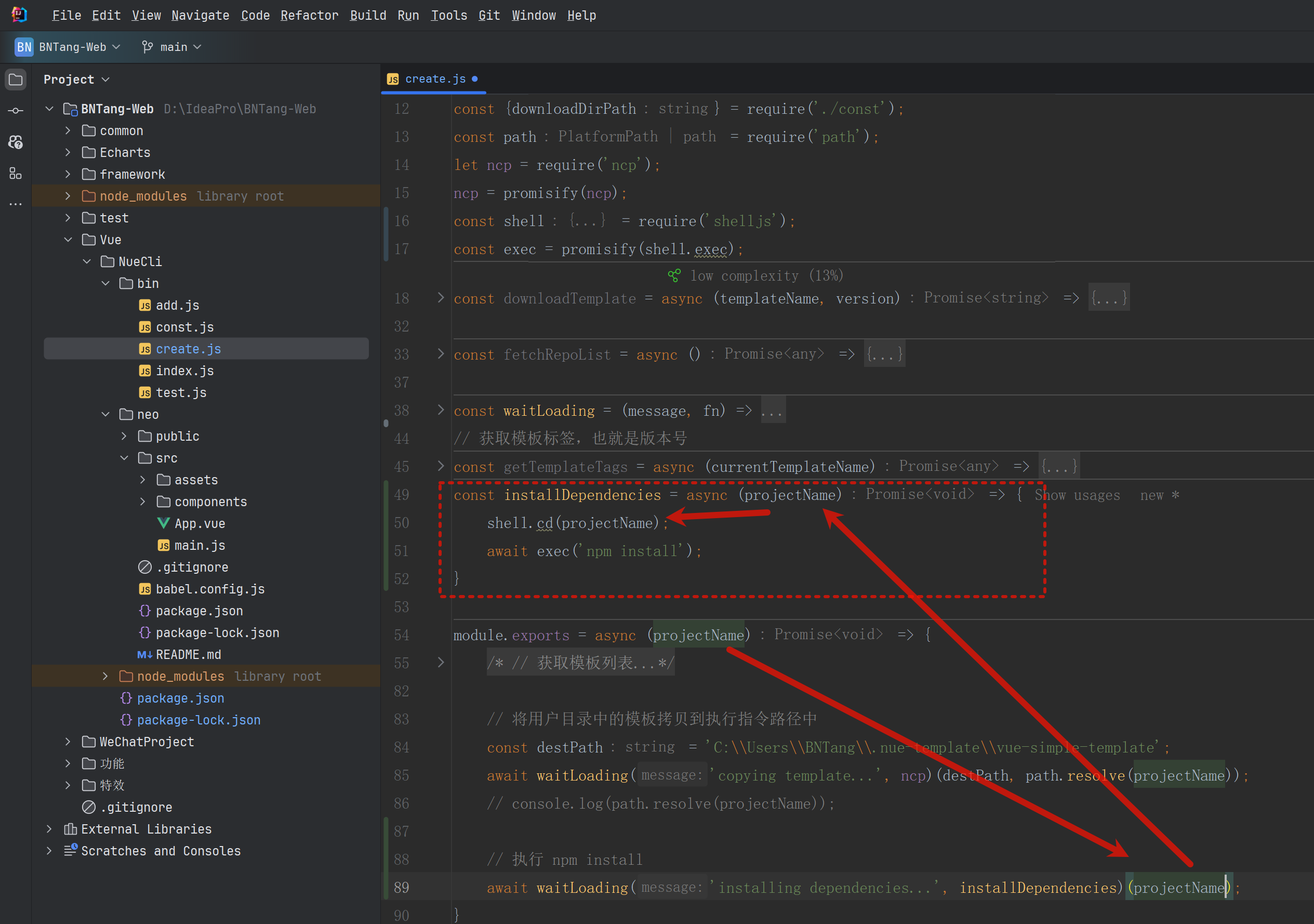Viewport: 1314px width, 924px height.
Task: Open the Project tool window icon
Action: click(16, 79)
